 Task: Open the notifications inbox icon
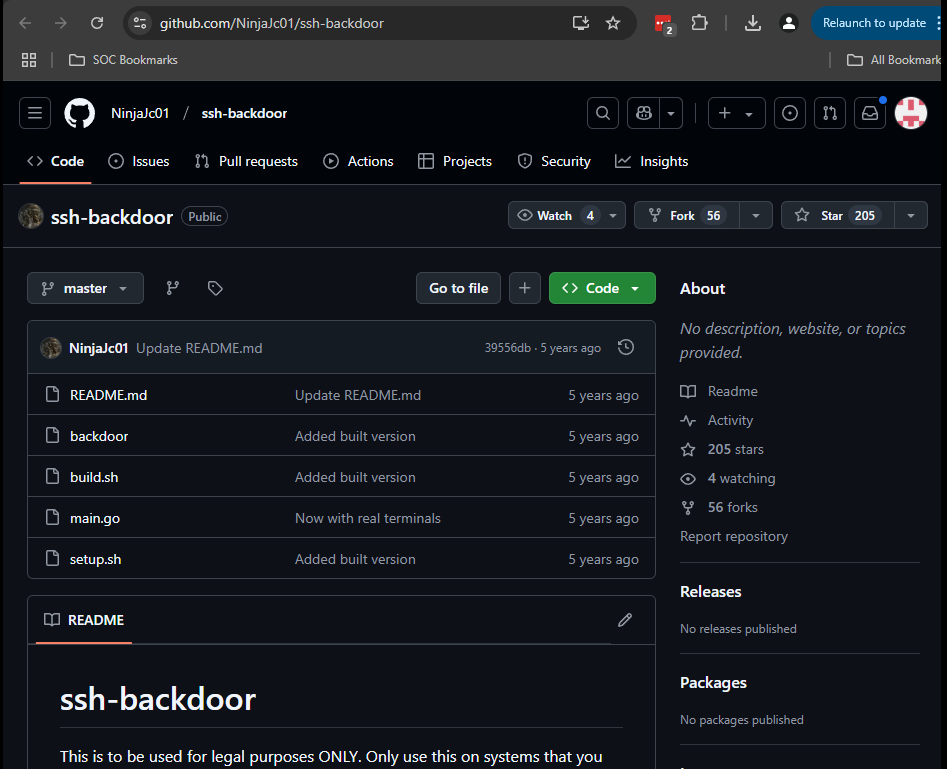point(870,113)
